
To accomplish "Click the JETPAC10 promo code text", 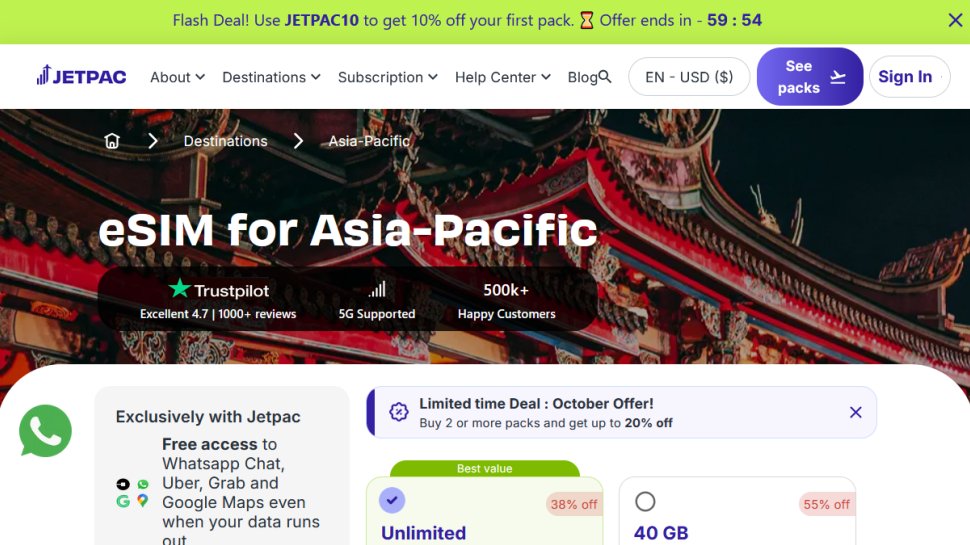I will [x=322, y=20].
